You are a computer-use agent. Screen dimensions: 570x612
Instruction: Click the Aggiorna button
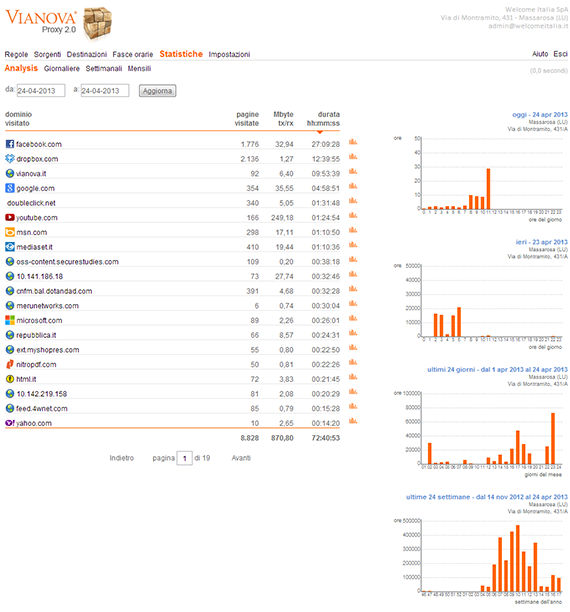pos(157,91)
